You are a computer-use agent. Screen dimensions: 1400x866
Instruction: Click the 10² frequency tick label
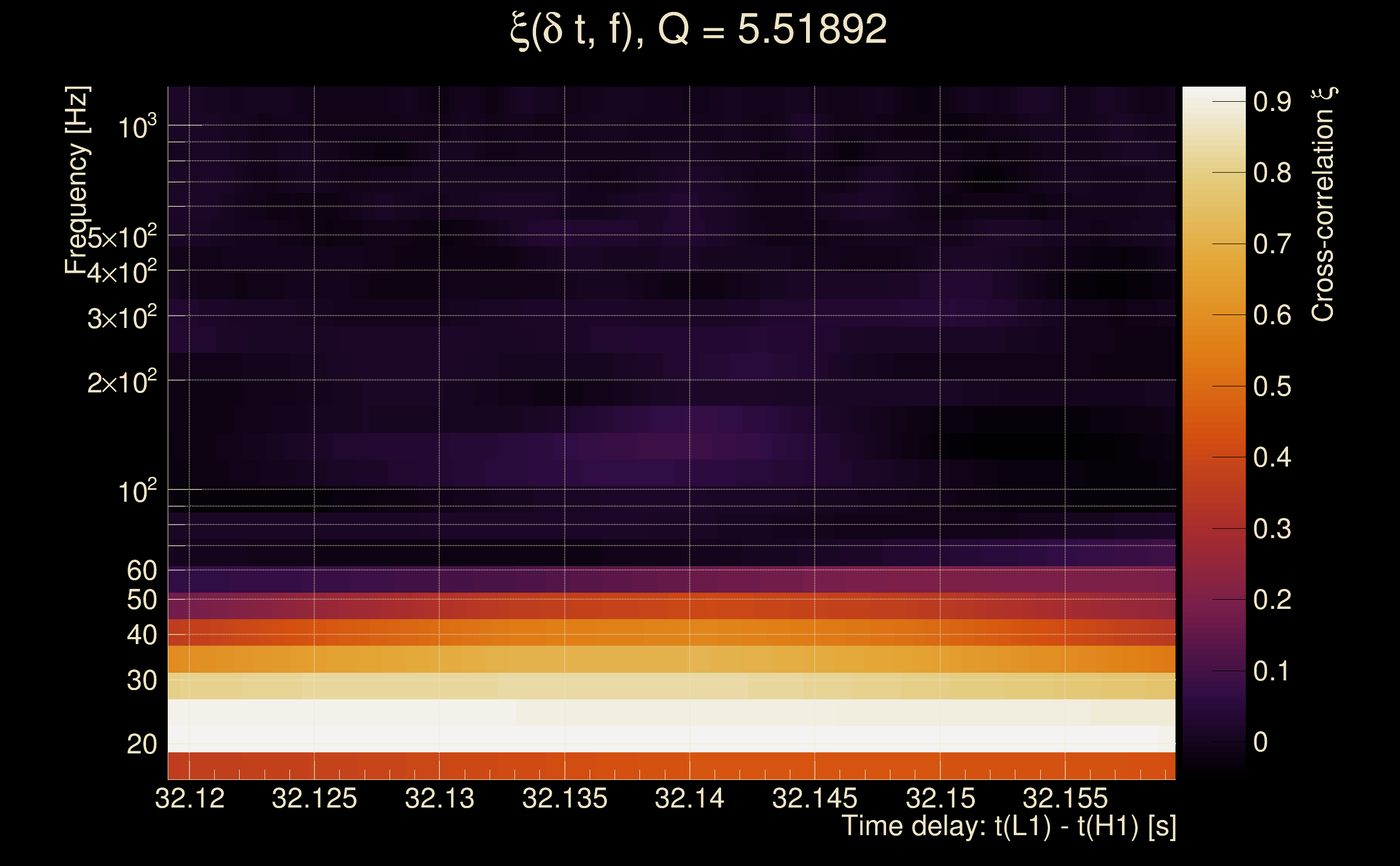(136, 491)
